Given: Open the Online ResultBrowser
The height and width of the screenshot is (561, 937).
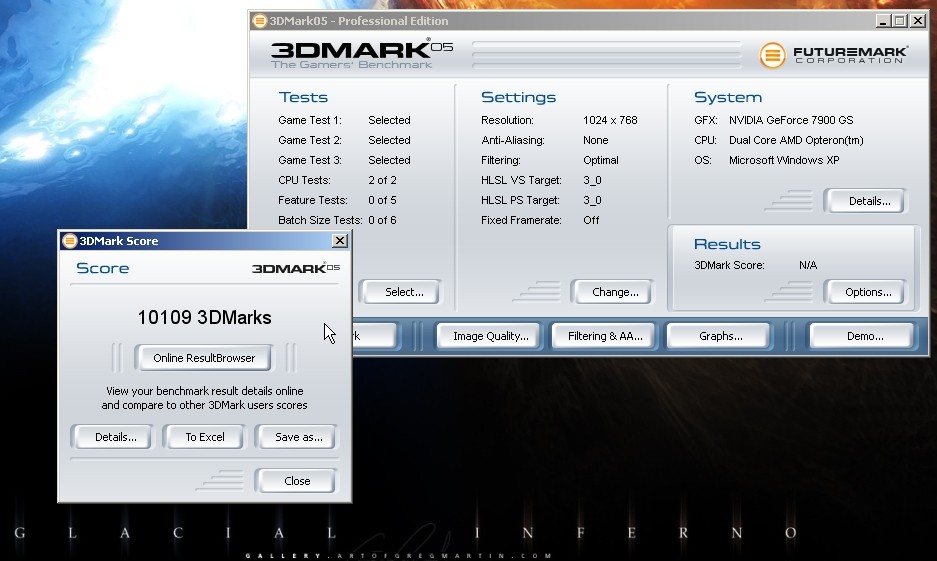Looking at the screenshot, I should tap(204, 358).
